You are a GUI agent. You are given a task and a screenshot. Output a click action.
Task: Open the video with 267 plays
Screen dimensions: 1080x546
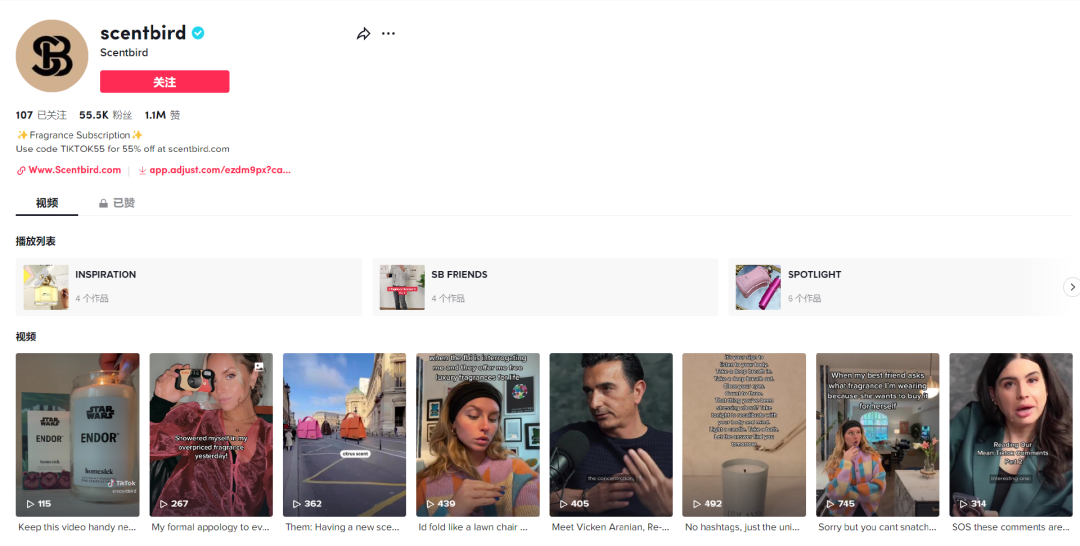(211, 435)
